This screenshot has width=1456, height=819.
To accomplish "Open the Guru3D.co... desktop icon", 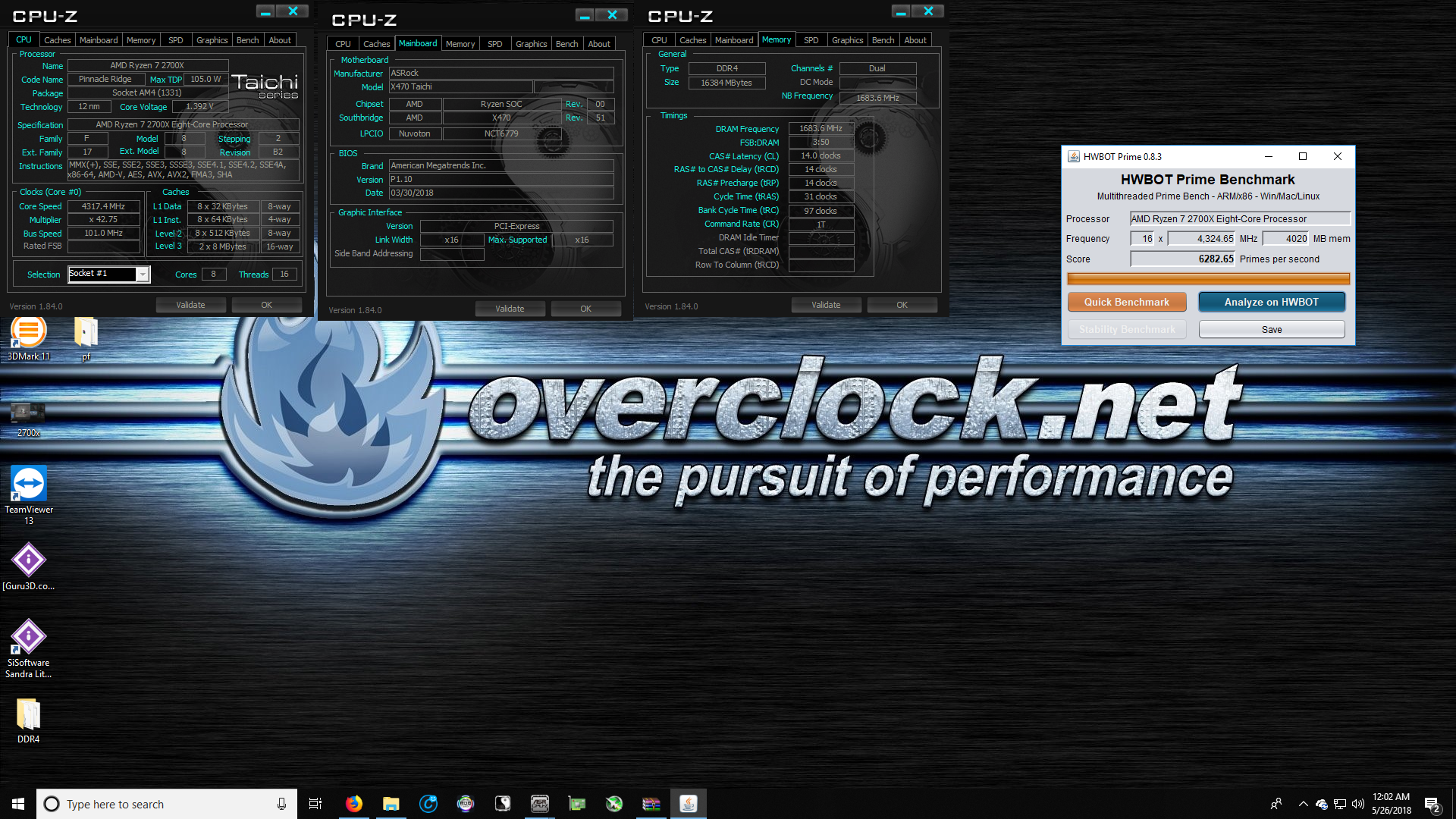I will [x=29, y=566].
